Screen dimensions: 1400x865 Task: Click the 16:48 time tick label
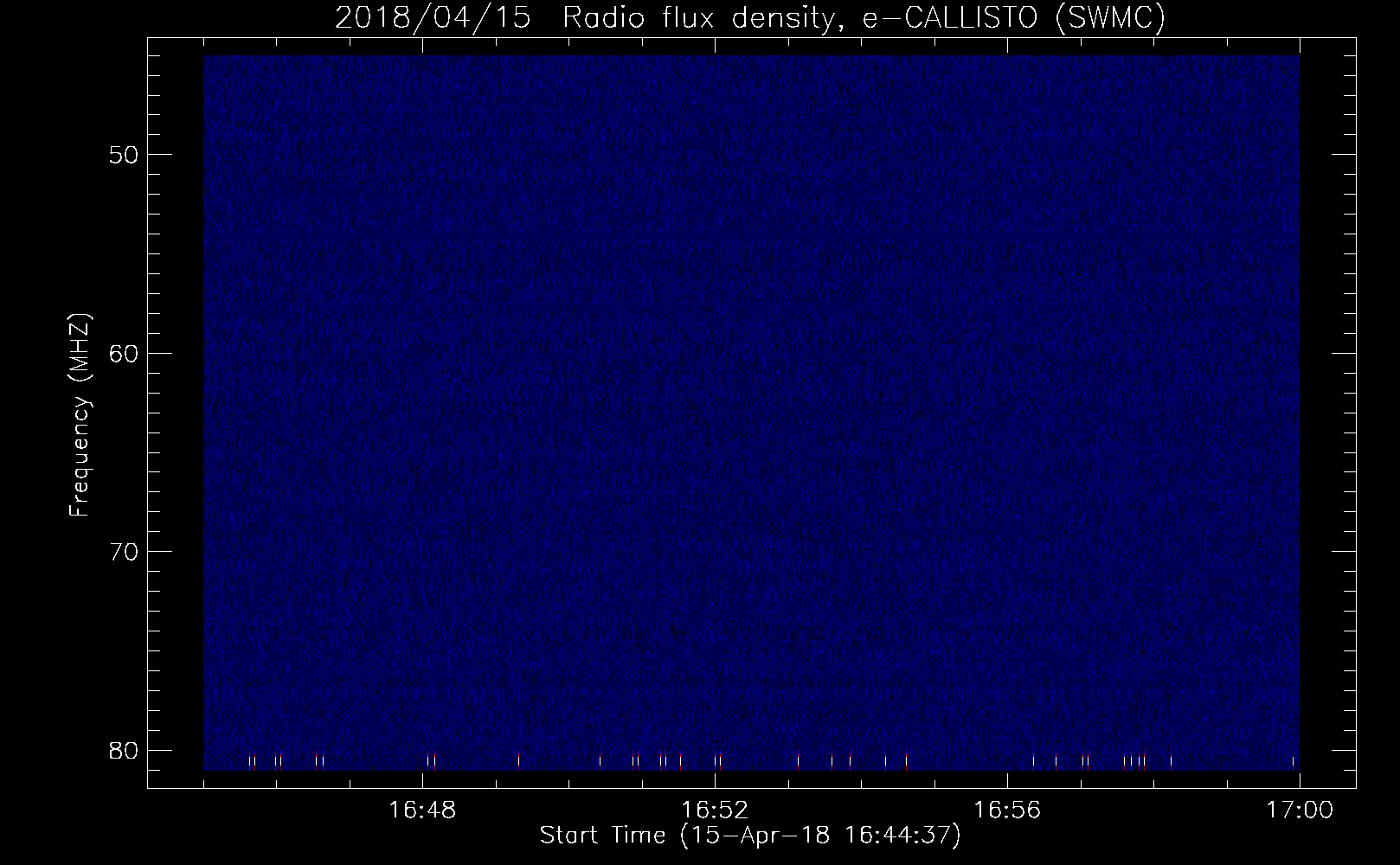pyautogui.click(x=422, y=811)
